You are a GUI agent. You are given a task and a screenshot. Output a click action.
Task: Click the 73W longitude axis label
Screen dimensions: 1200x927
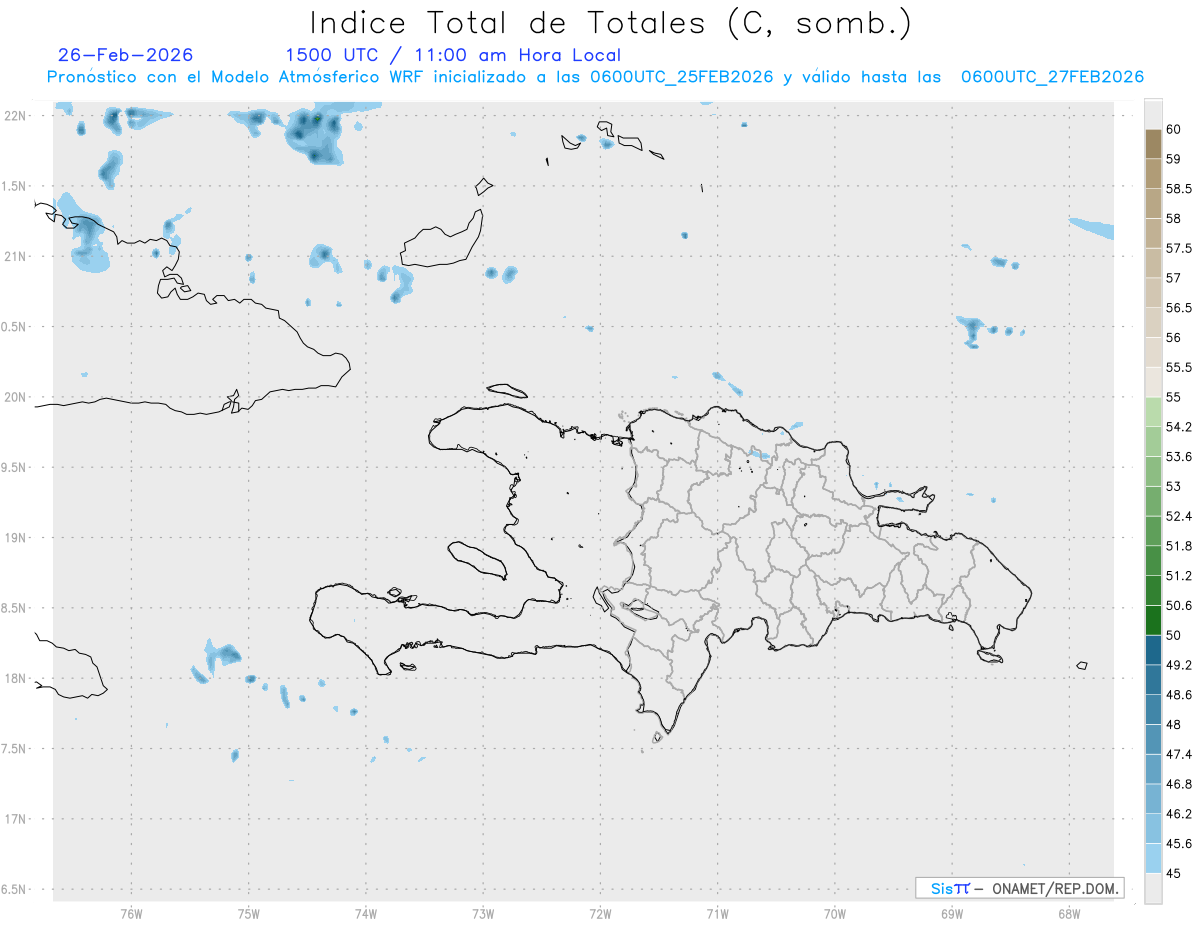483,913
